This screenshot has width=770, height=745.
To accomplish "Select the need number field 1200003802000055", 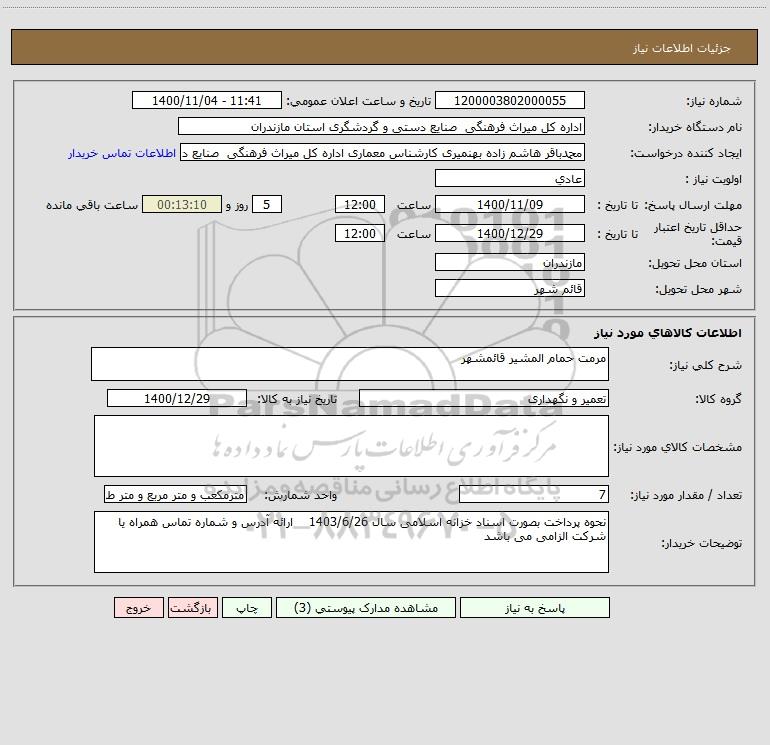I will pyautogui.click(x=510, y=100).
